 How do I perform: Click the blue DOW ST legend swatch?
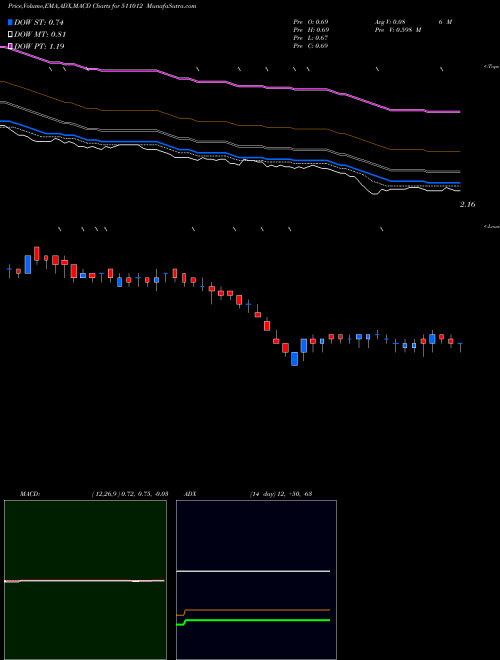coord(10,22)
